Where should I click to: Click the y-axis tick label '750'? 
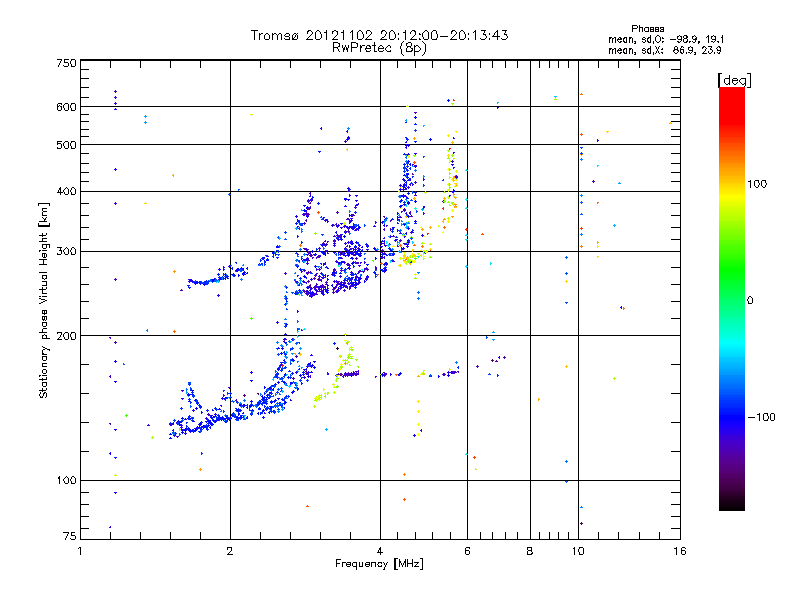[67, 63]
